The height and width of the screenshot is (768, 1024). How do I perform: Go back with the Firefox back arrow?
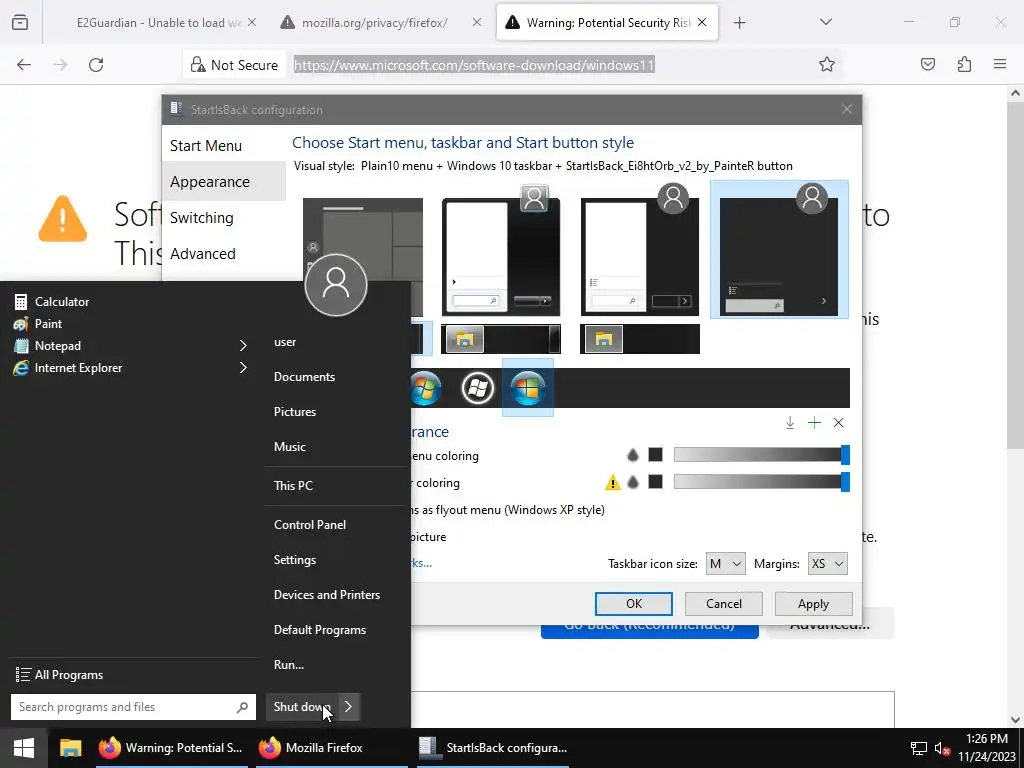tap(24, 65)
